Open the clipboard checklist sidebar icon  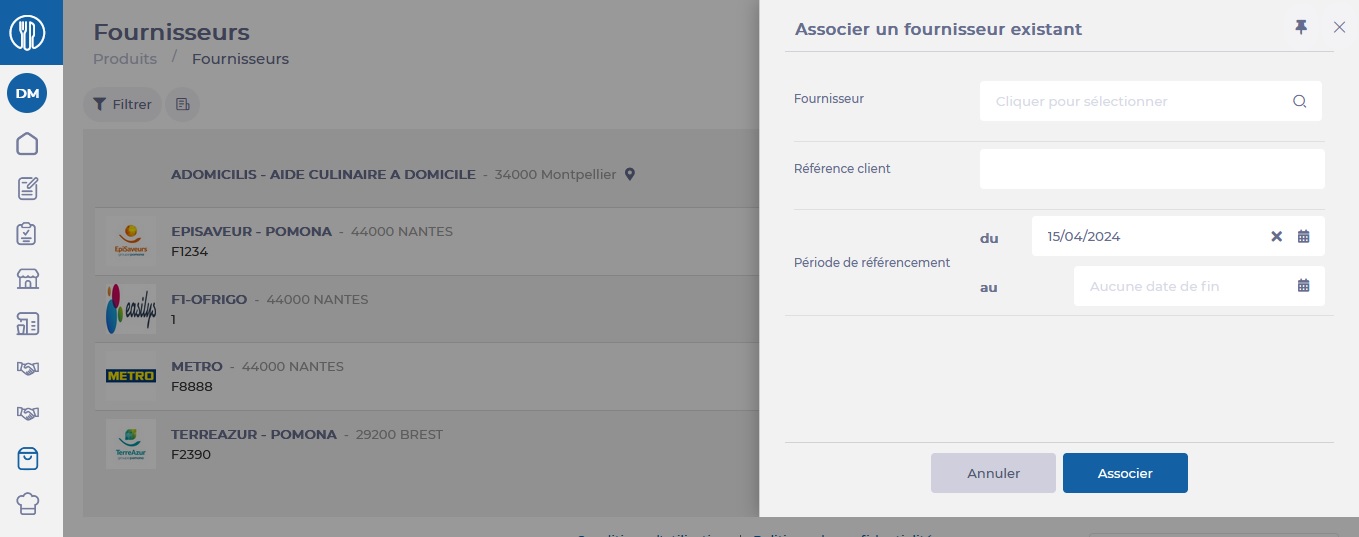[x=28, y=234]
